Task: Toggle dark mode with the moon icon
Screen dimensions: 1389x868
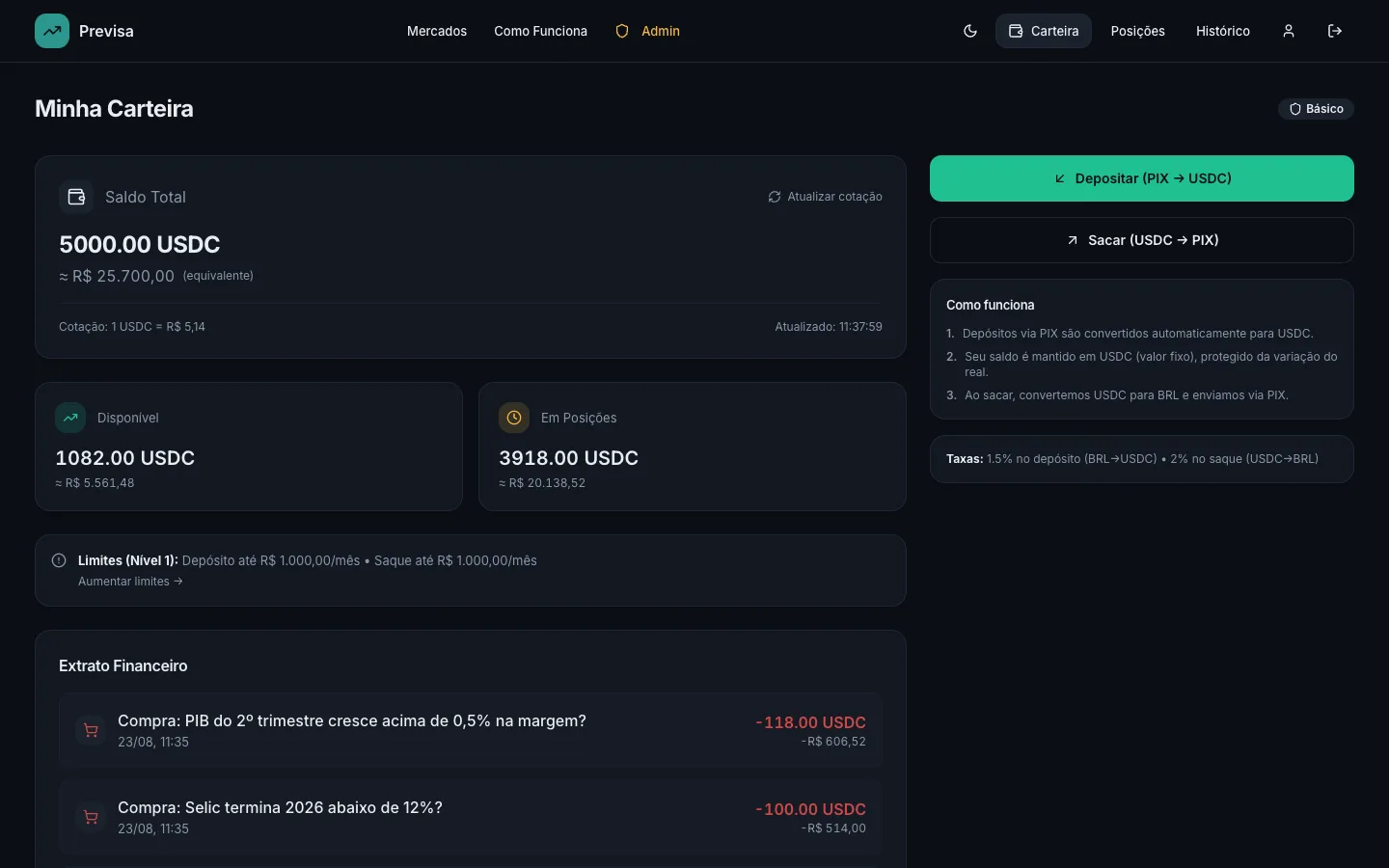Action: [970, 31]
